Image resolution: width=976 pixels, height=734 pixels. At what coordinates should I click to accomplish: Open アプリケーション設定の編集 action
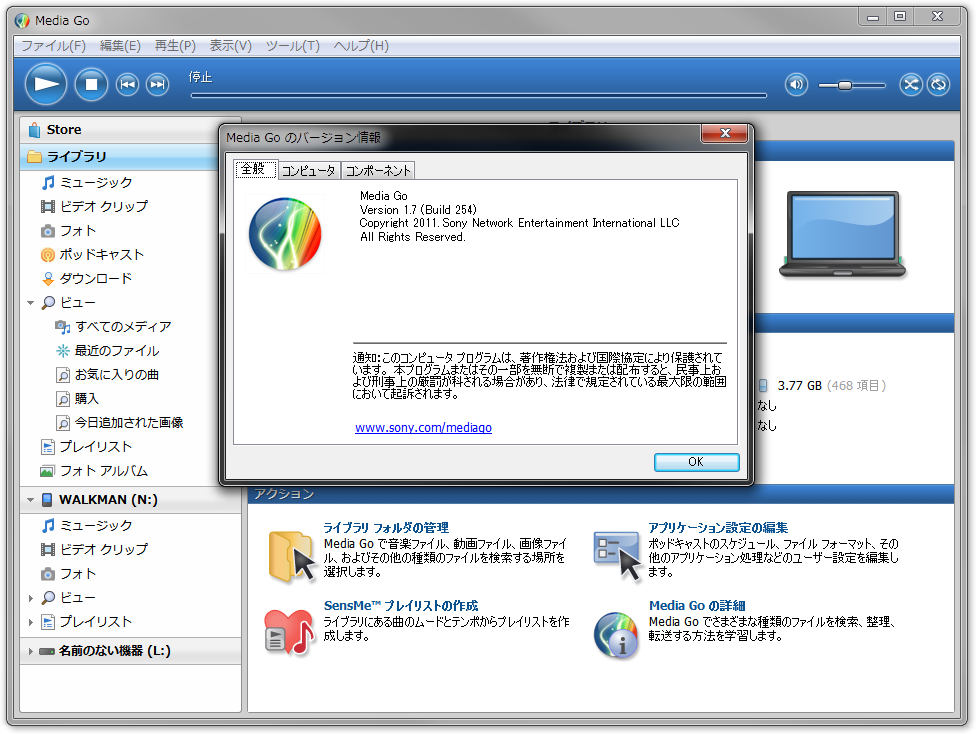[718, 528]
